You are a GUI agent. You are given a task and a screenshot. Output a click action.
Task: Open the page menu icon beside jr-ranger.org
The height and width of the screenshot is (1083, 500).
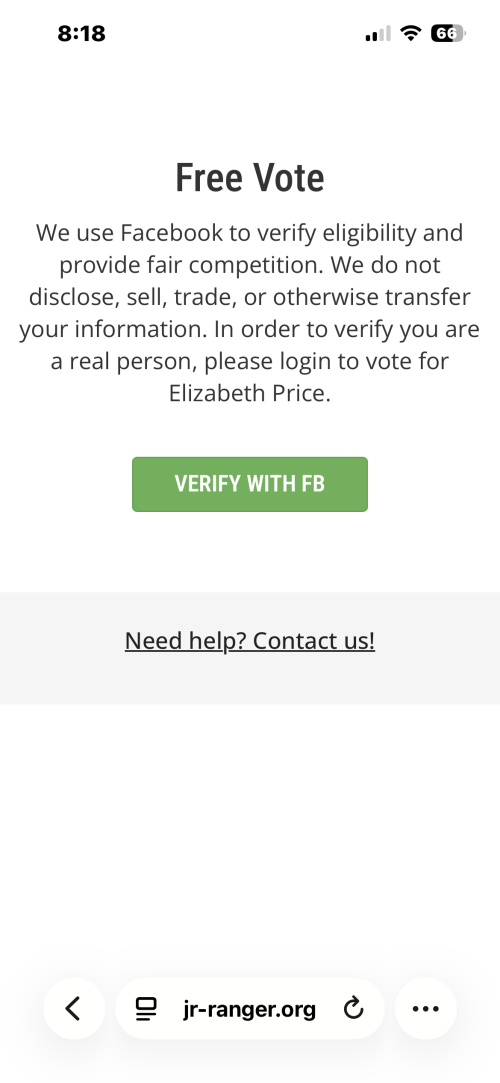146,1009
